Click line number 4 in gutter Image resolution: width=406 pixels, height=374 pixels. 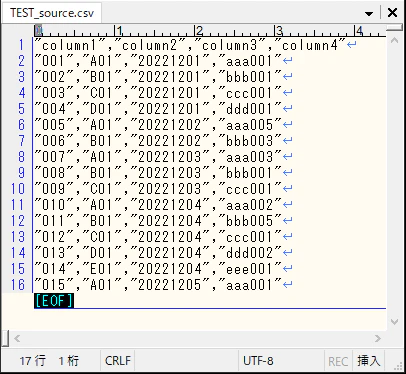(x=21, y=93)
